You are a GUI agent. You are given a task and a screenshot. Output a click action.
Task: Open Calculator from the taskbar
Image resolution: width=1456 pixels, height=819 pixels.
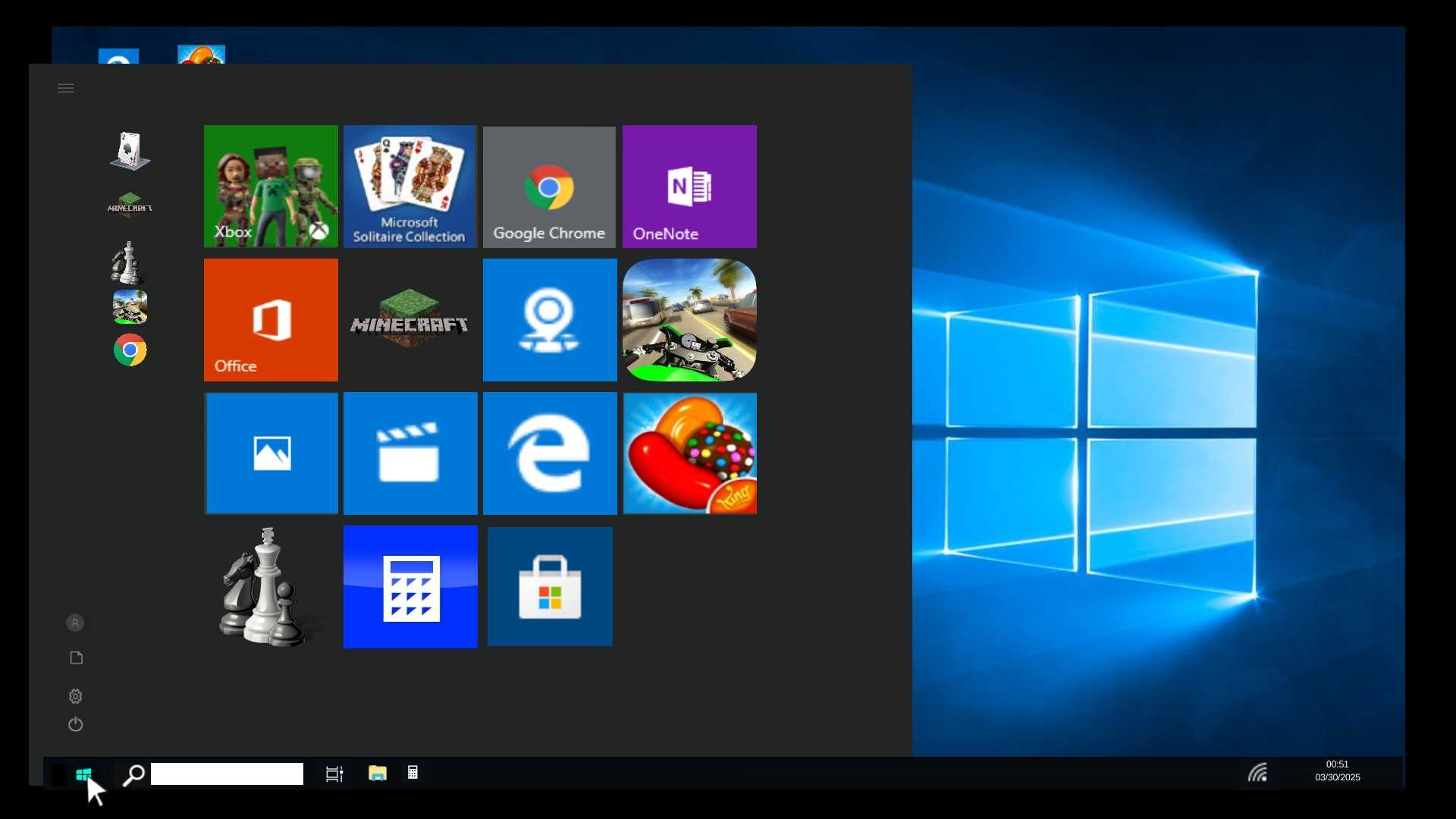[x=413, y=773]
